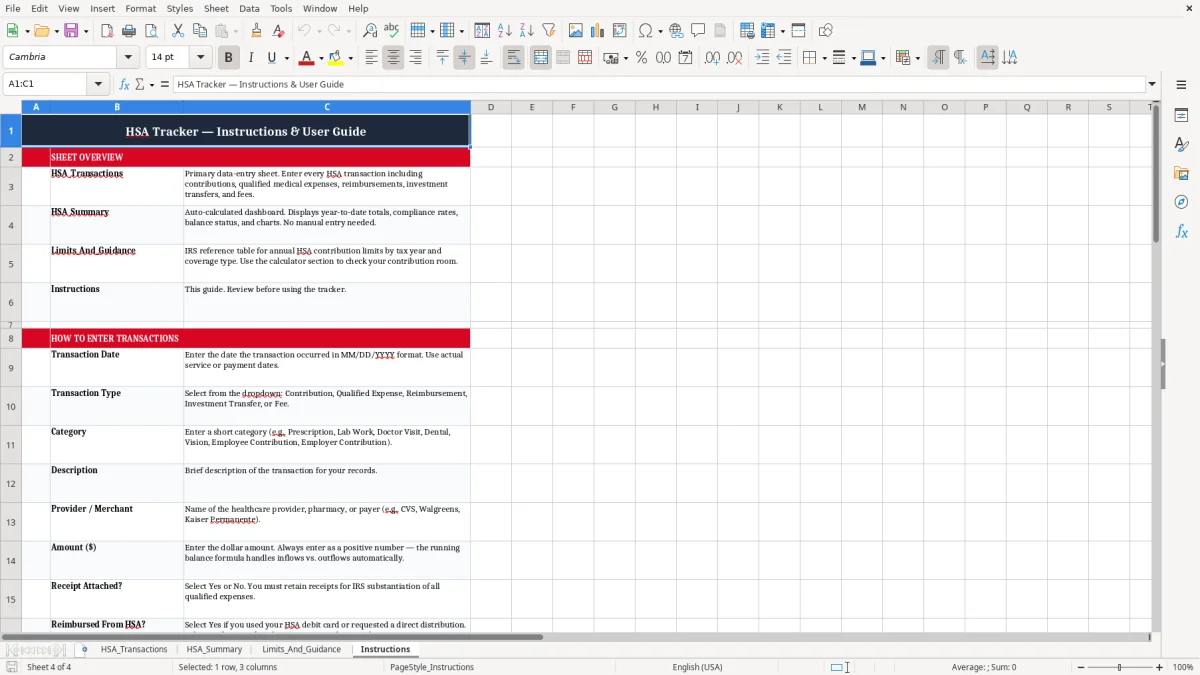
Task: Expand the font size dropdown
Action: click(x=200, y=57)
